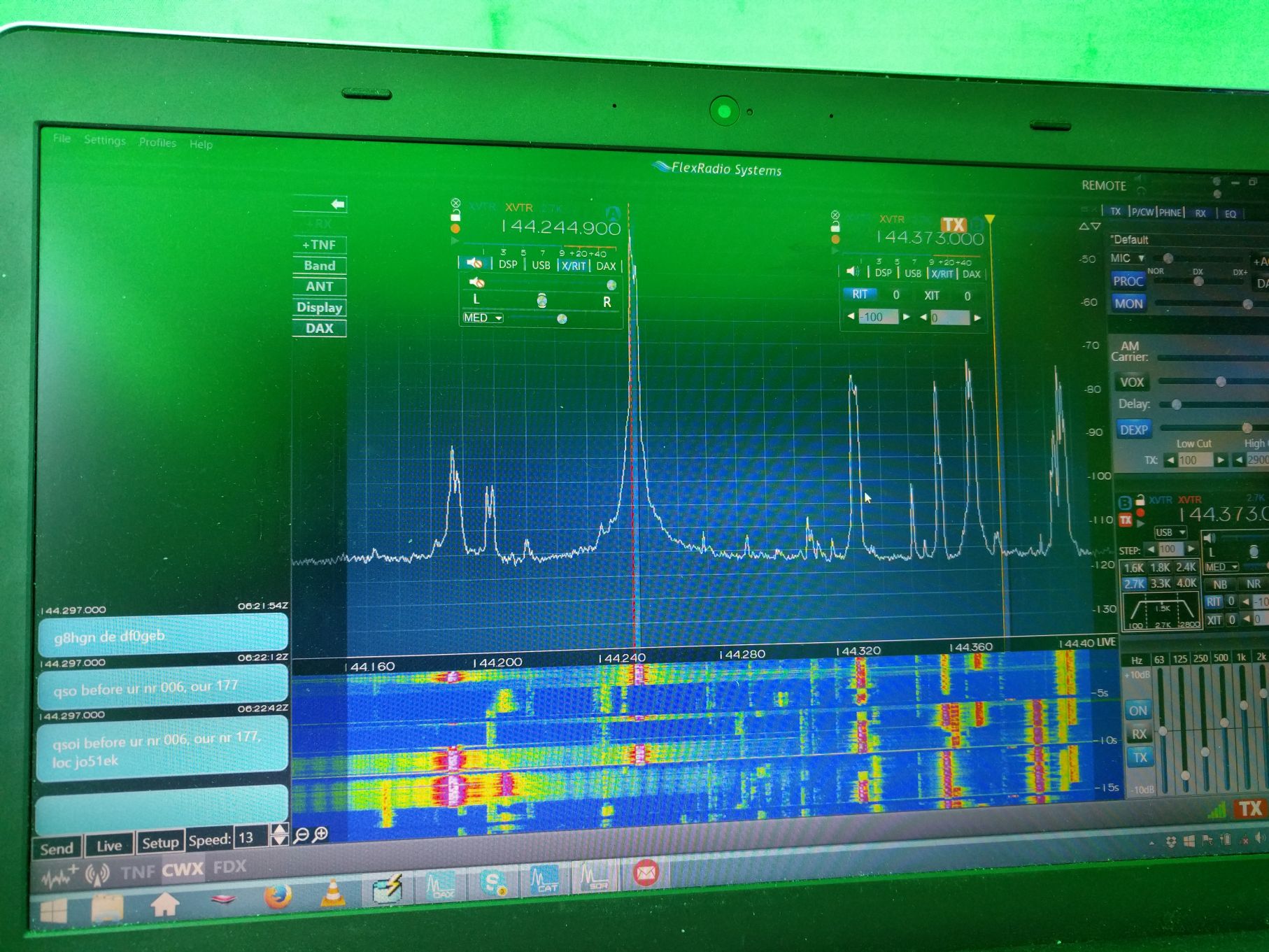Close slice A with the circled X icon

(x=455, y=204)
